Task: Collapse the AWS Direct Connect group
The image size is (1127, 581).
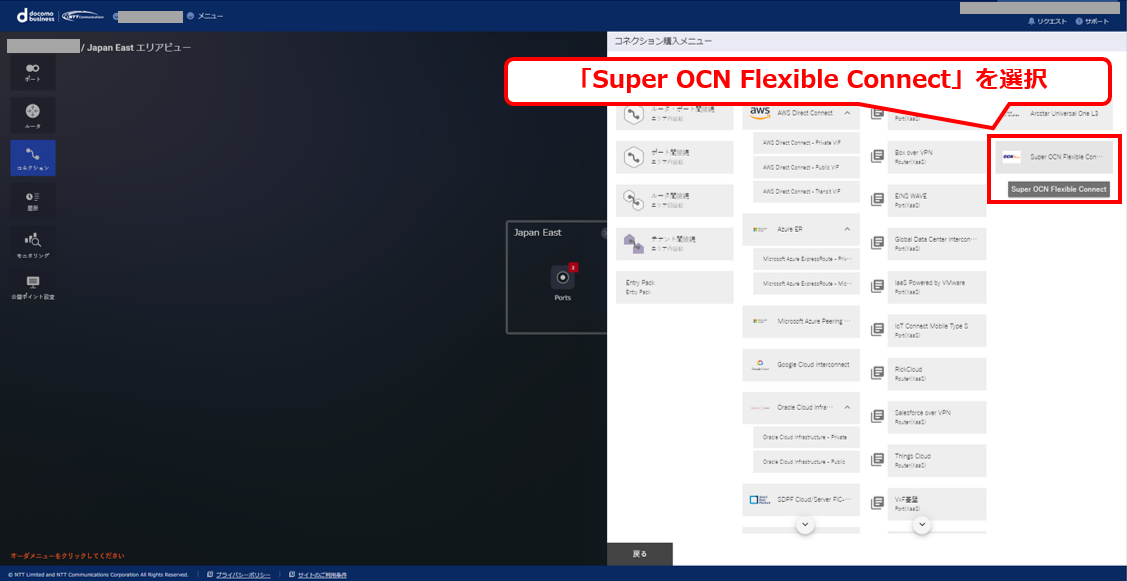Action: click(847, 113)
